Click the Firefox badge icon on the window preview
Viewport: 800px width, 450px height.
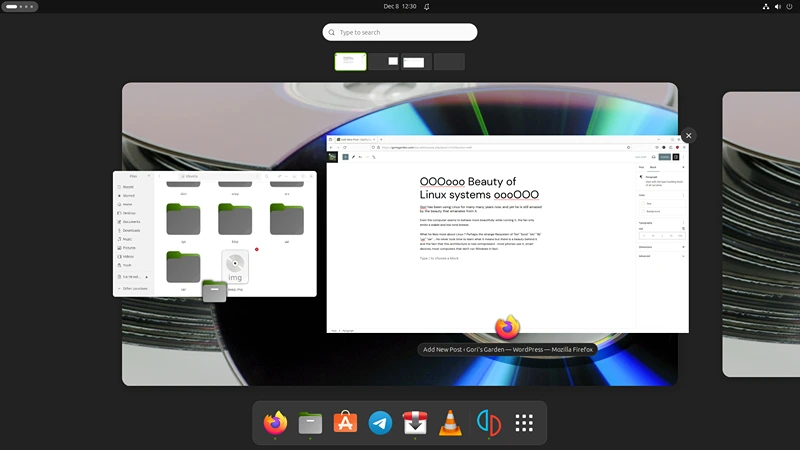click(507, 328)
